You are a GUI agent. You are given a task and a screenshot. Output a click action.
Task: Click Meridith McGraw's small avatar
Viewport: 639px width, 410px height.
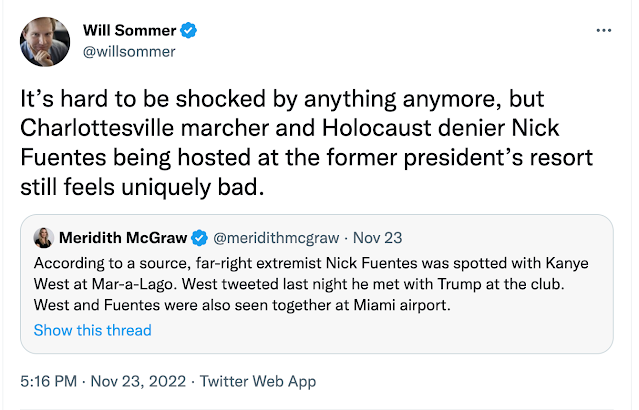[43, 238]
